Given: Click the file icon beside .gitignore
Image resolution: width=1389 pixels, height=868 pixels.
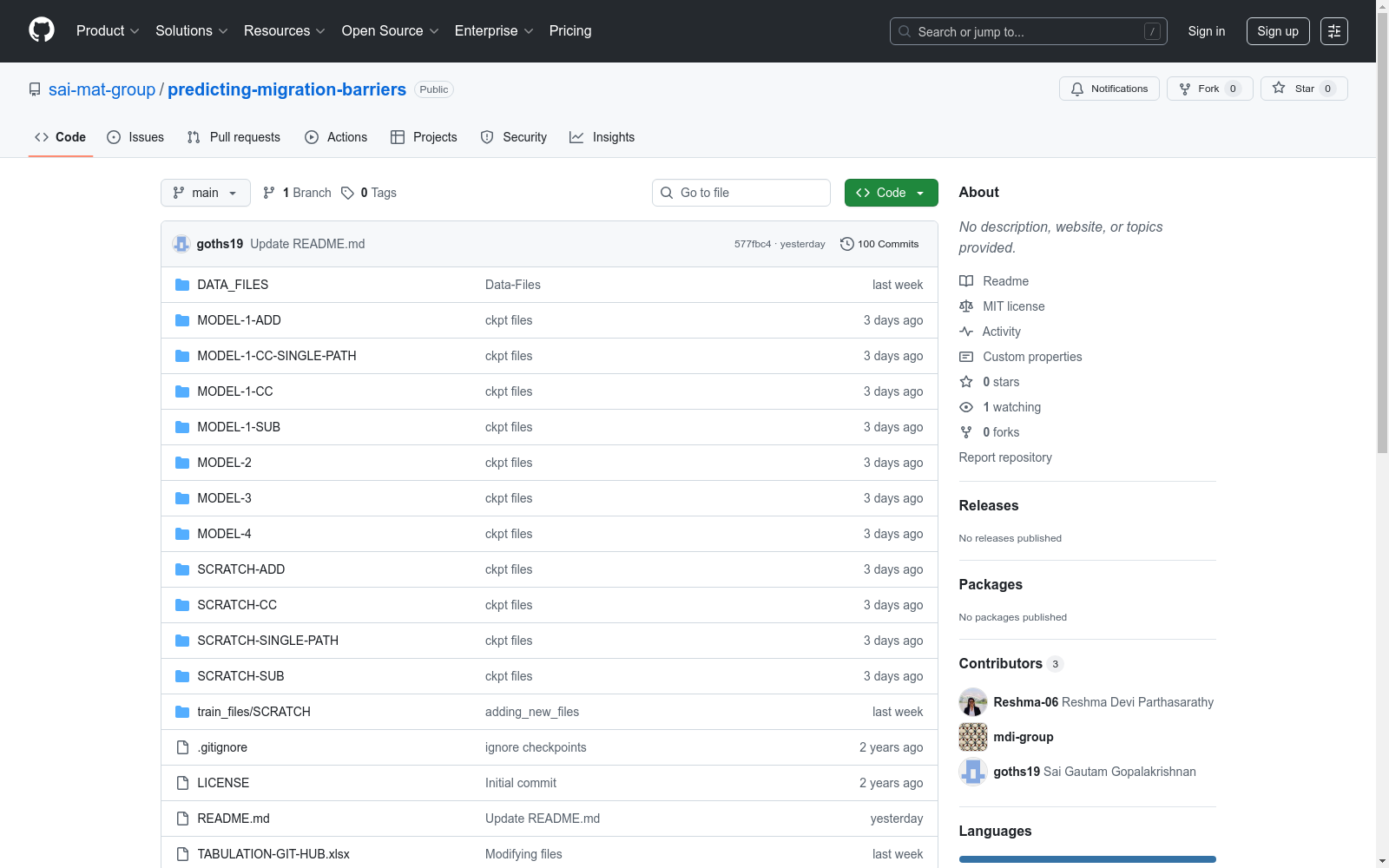Looking at the screenshot, I should [x=182, y=747].
